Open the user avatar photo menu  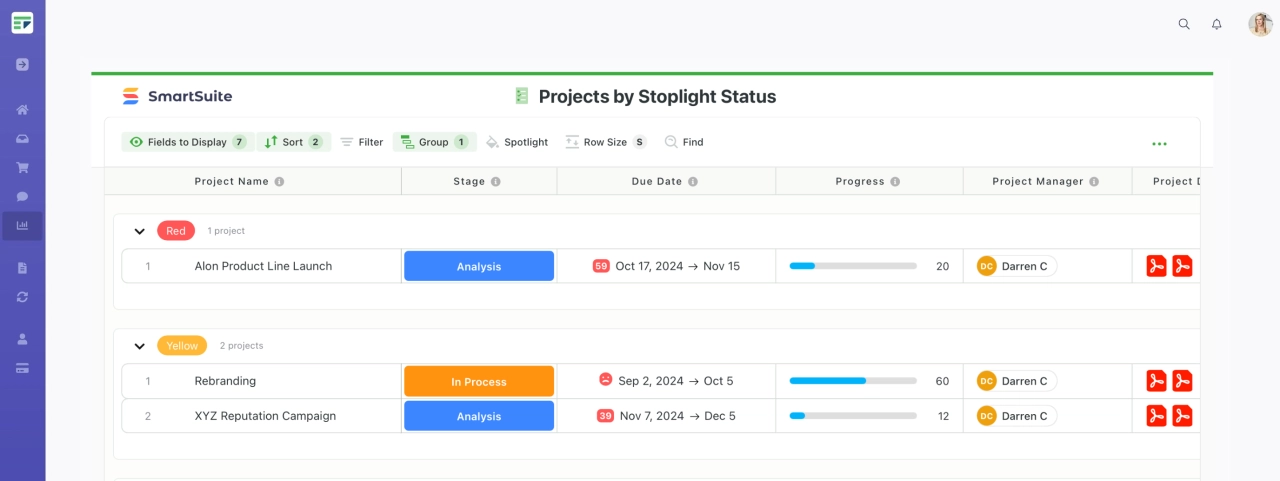[x=1260, y=24]
